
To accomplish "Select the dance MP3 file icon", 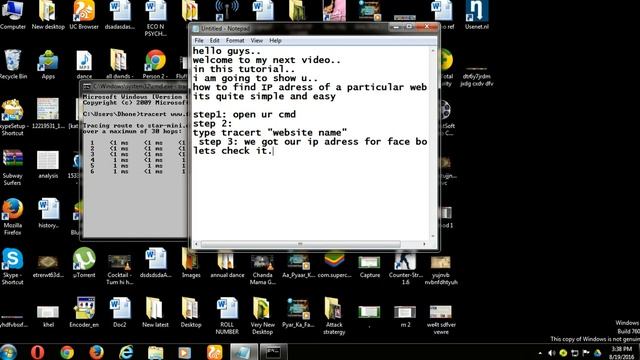I will pos(84,64).
